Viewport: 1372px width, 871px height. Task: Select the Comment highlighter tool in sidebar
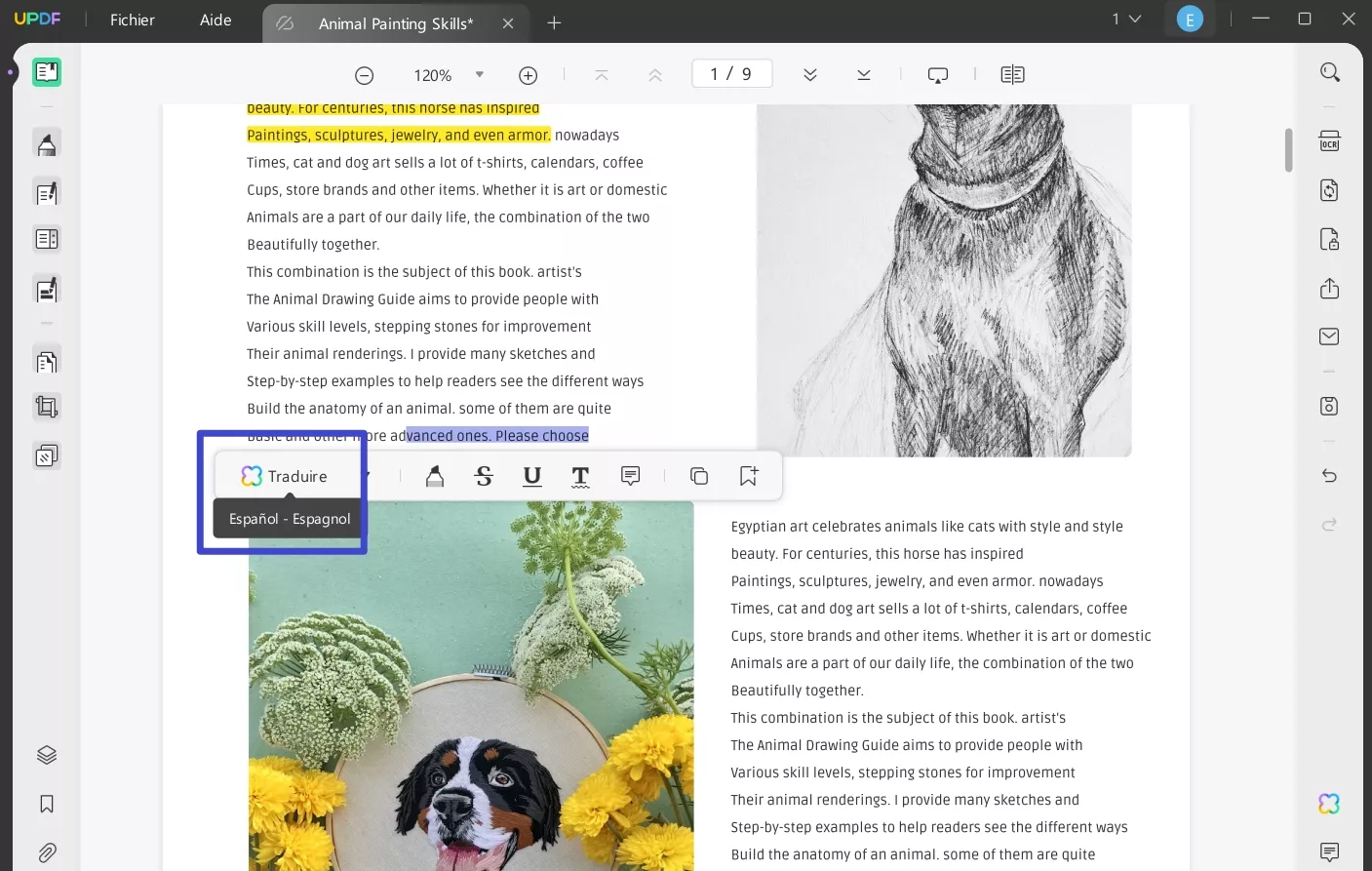coord(46,144)
